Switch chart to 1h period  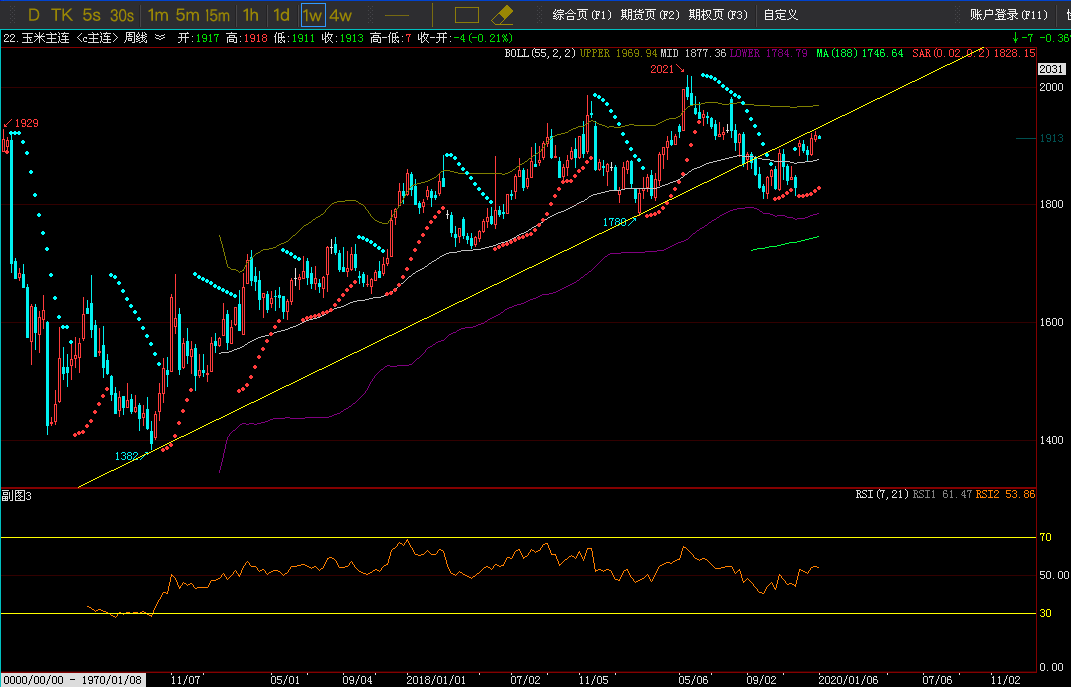[x=251, y=14]
